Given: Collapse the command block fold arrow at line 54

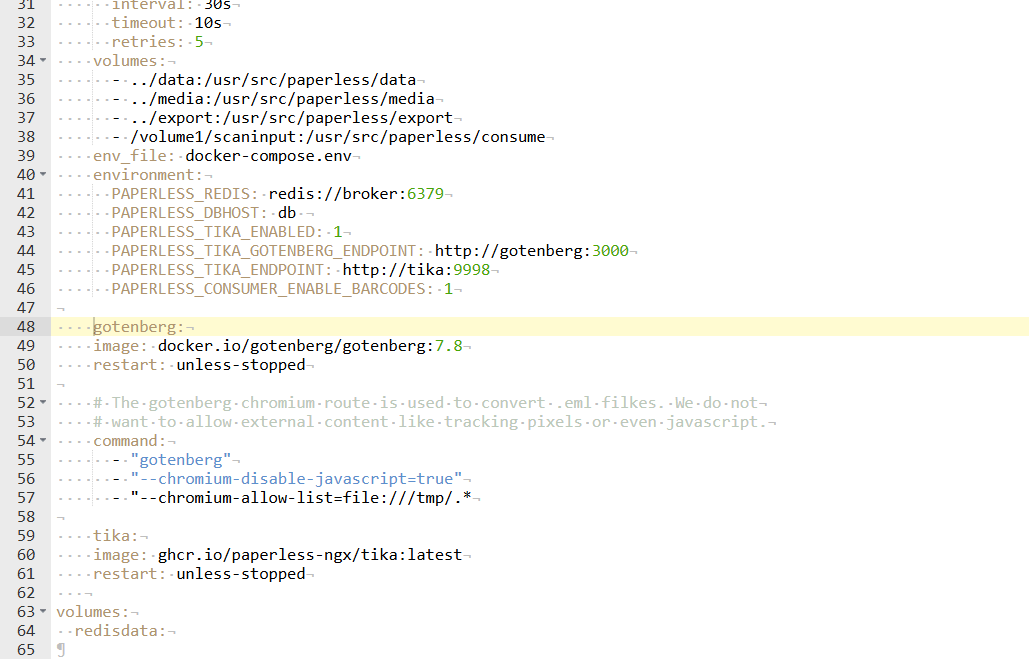Looking at the screenshot, I should tap(43, 440).
